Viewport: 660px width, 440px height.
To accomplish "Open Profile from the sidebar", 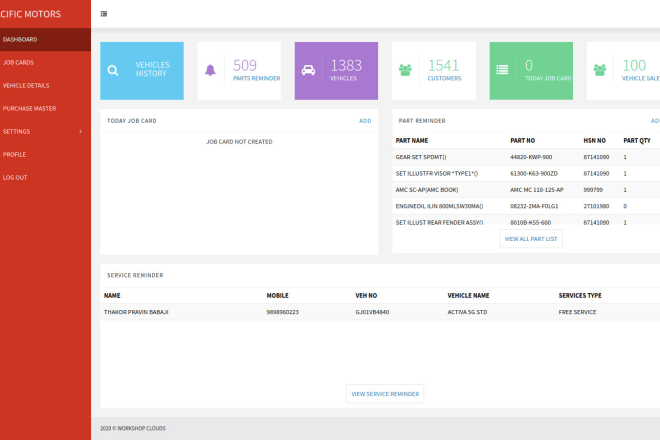I will tap(45, 155).
